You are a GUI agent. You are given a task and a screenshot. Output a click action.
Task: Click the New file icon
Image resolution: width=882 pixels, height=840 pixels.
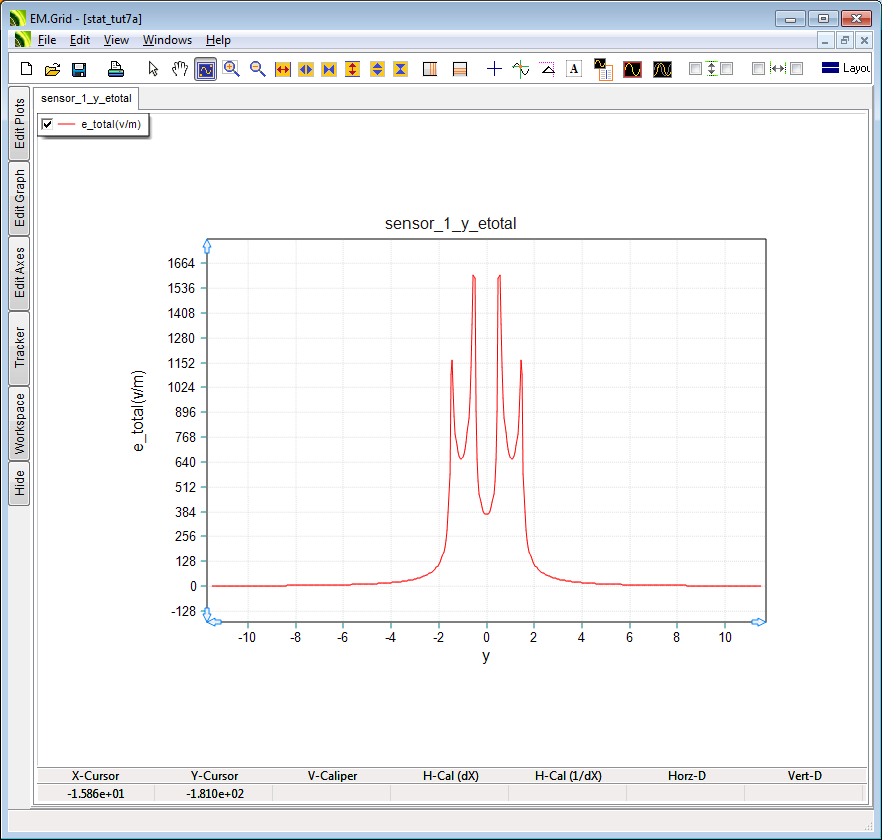[x=27, y=69]
